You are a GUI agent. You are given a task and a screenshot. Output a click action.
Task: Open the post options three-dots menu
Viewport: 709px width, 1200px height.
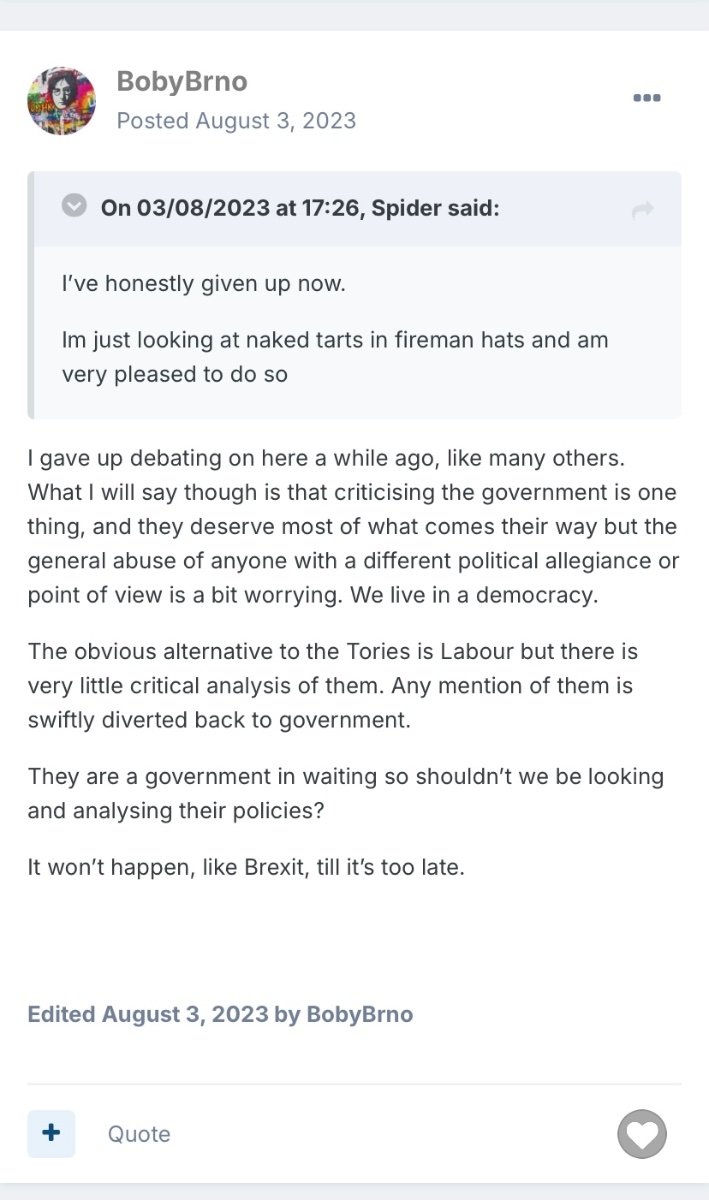pyautogui.click(x=647, y=98)
